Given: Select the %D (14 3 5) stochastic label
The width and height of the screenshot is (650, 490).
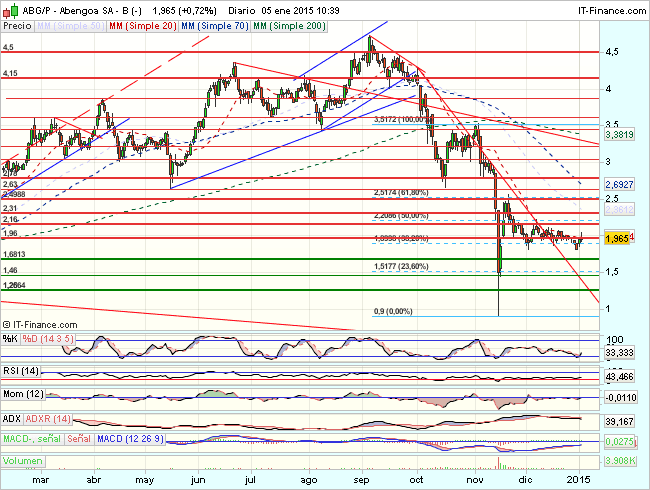Looking at the screenshot, I should coord(48,339).
